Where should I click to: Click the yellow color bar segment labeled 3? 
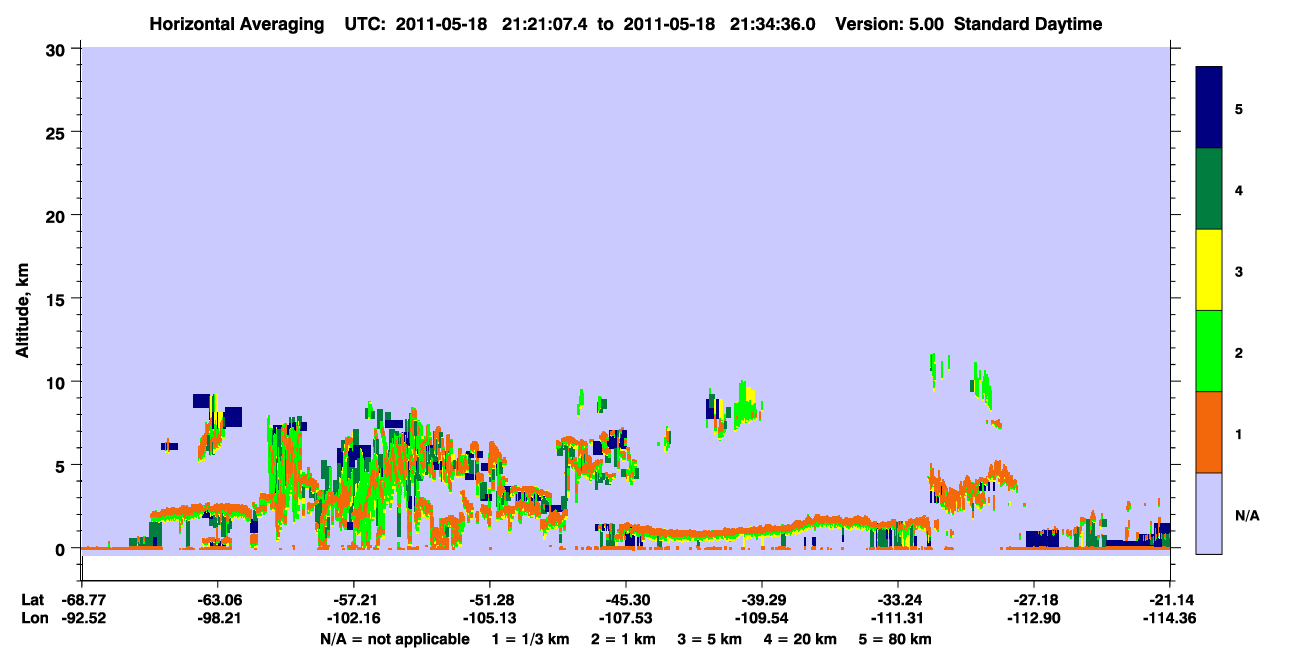[1209, 270]
